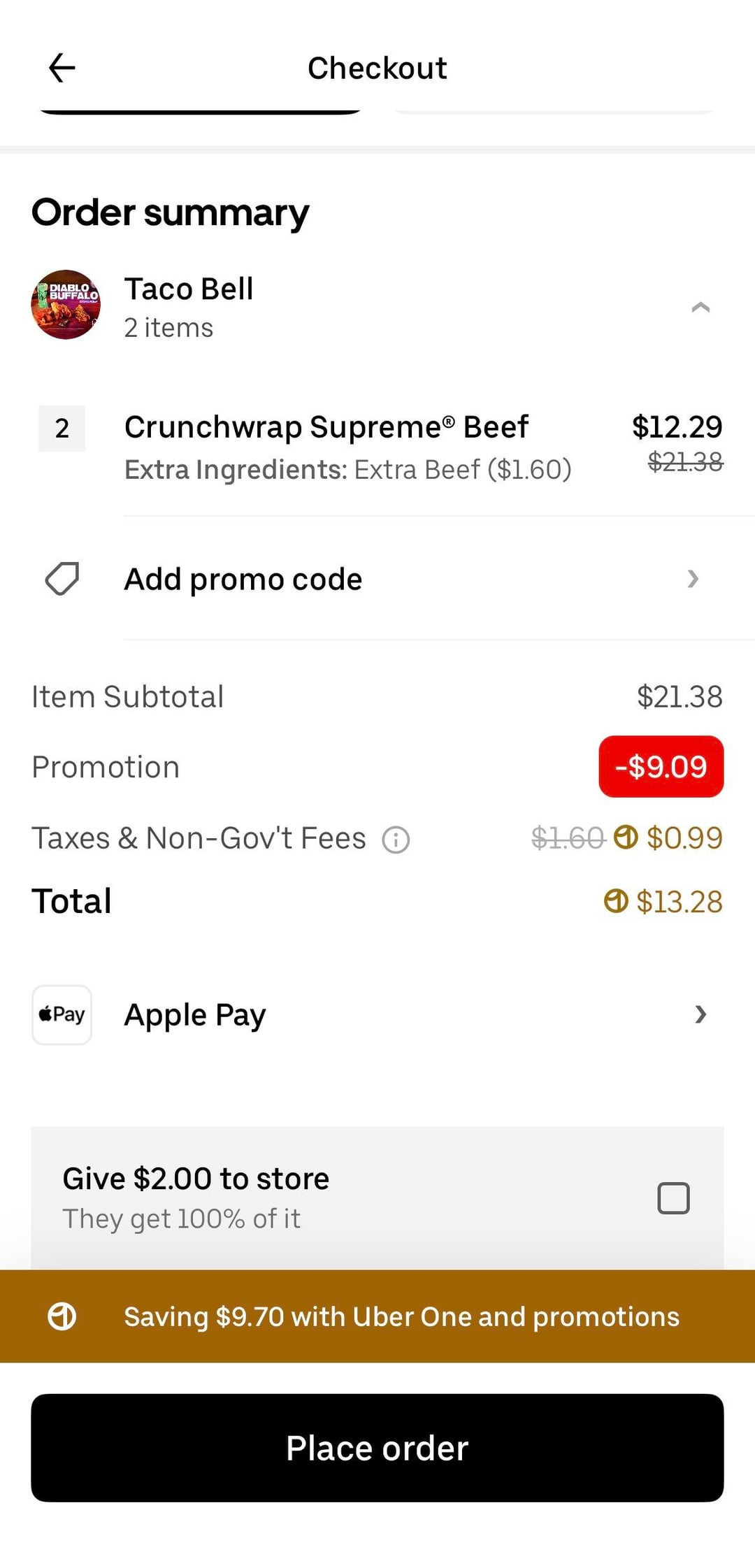Tap the back arrow in Checkout header

[62, 68]
